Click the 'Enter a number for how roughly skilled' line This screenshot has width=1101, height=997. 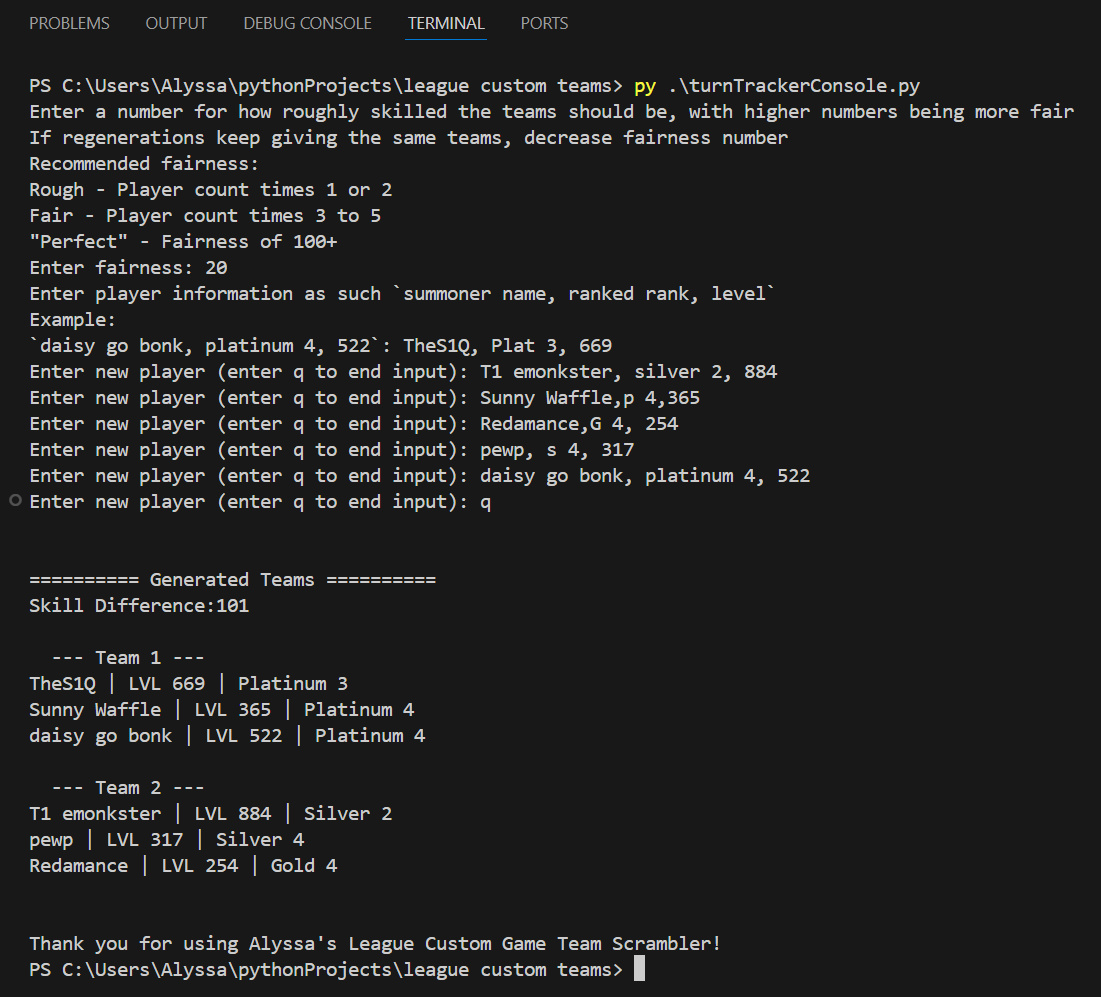click(552, 112)
